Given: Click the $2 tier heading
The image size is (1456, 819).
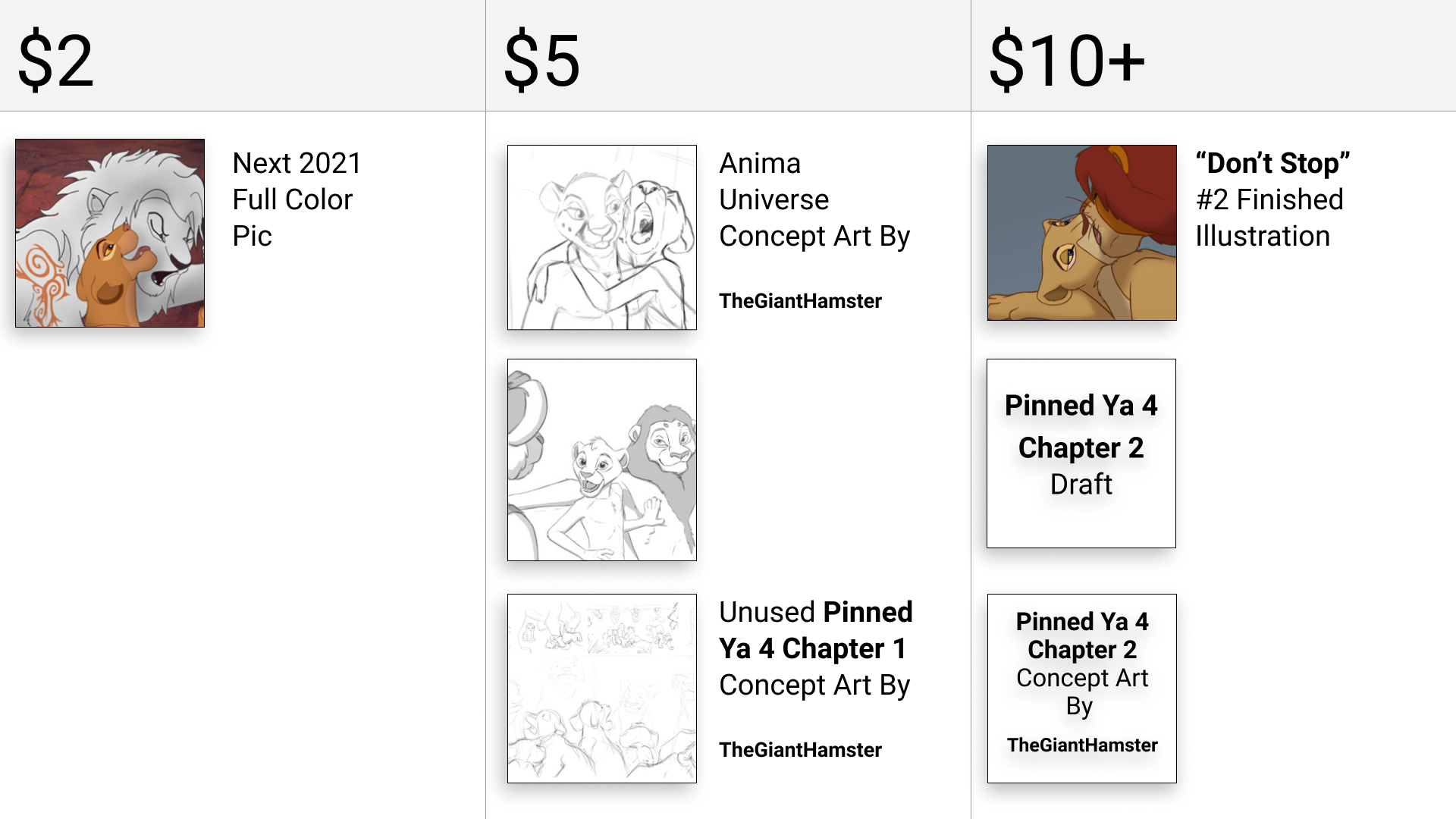Looking at the screenshot, I should 56,61.
